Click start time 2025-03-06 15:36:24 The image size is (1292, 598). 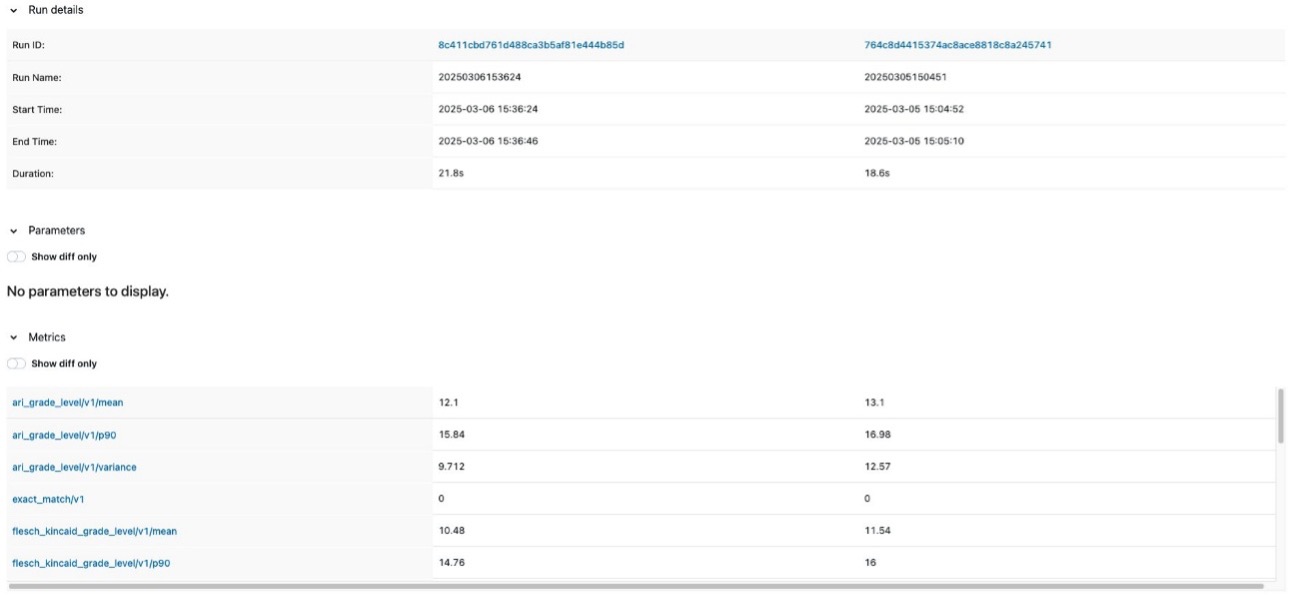tap(488, 109)
